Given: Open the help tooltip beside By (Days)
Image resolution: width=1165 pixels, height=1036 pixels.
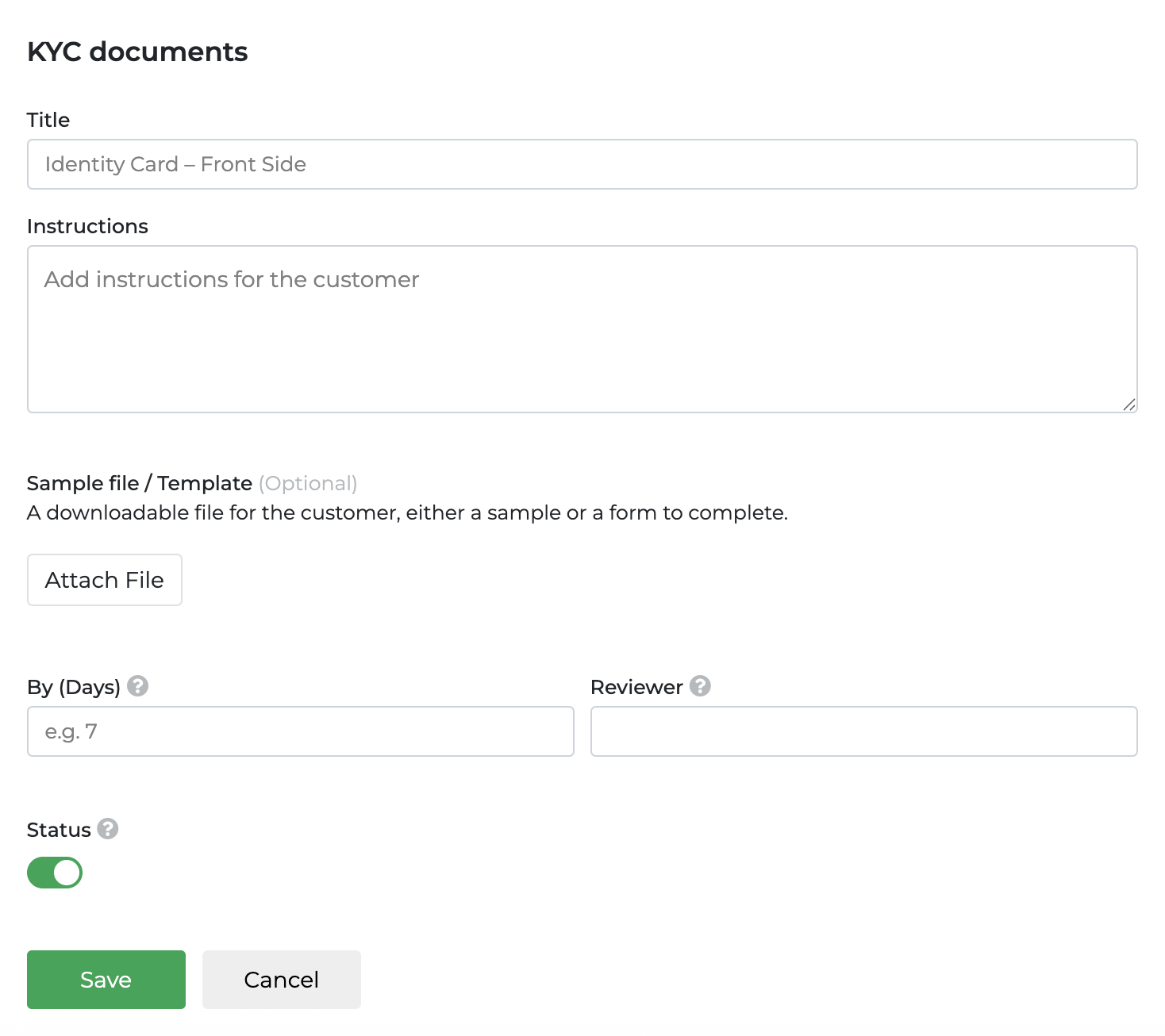Looking at the screenshot, I should coord(137,685).
